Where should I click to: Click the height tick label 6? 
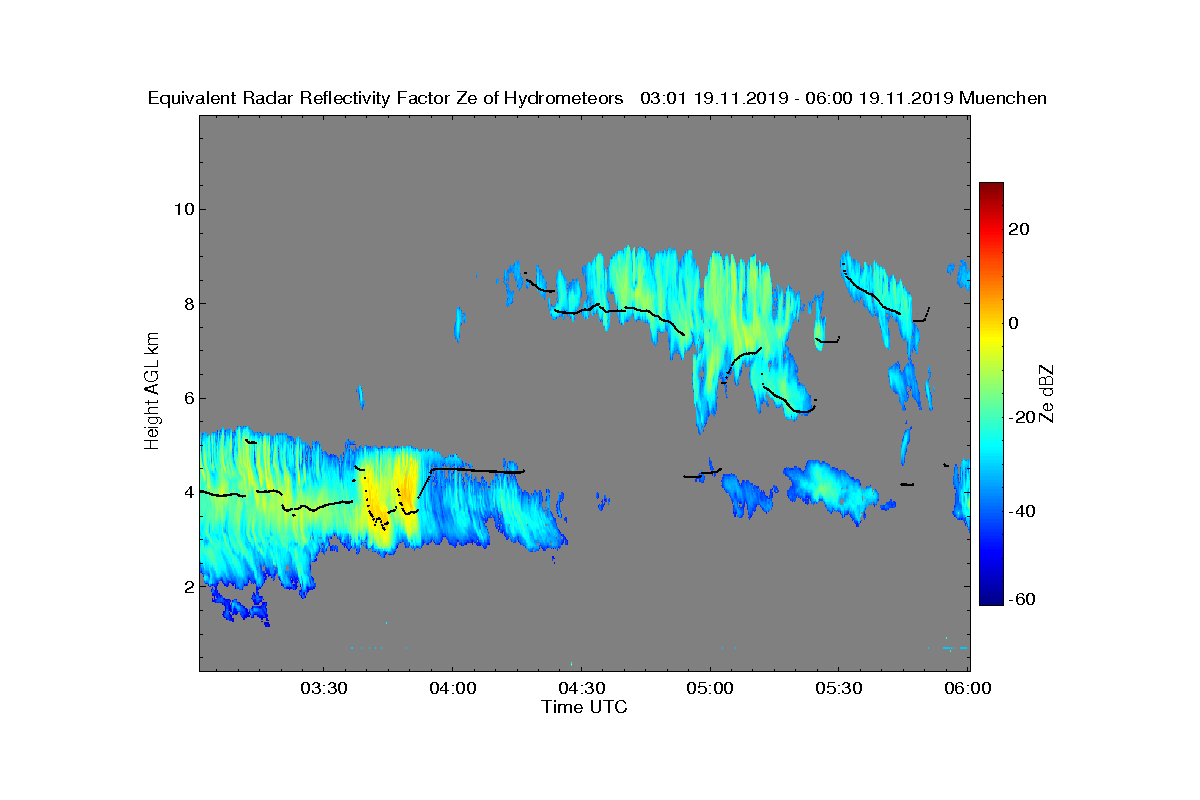(187, 398)
